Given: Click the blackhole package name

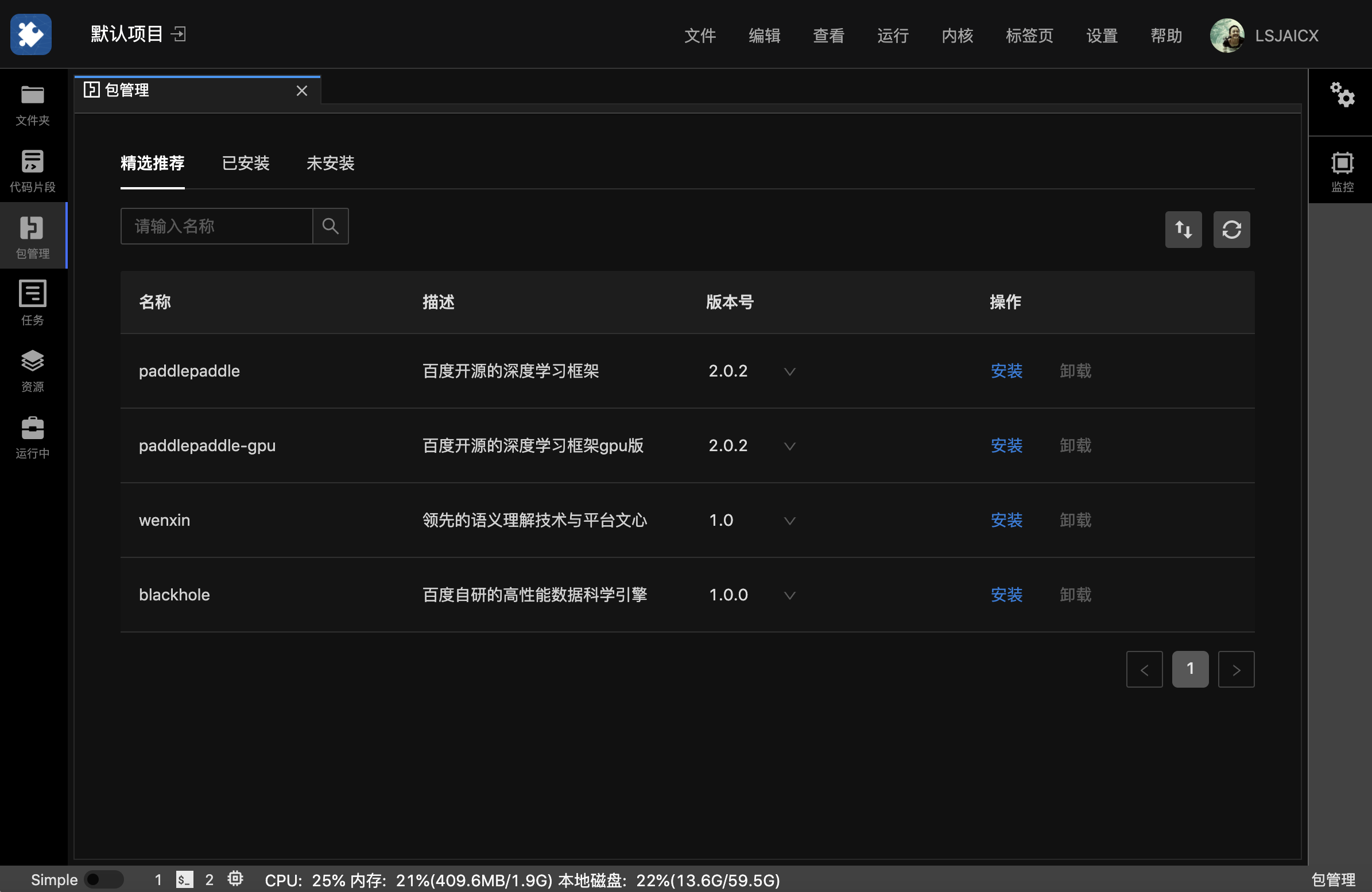Looking at the screenshot, I should (x=174, y=595).
